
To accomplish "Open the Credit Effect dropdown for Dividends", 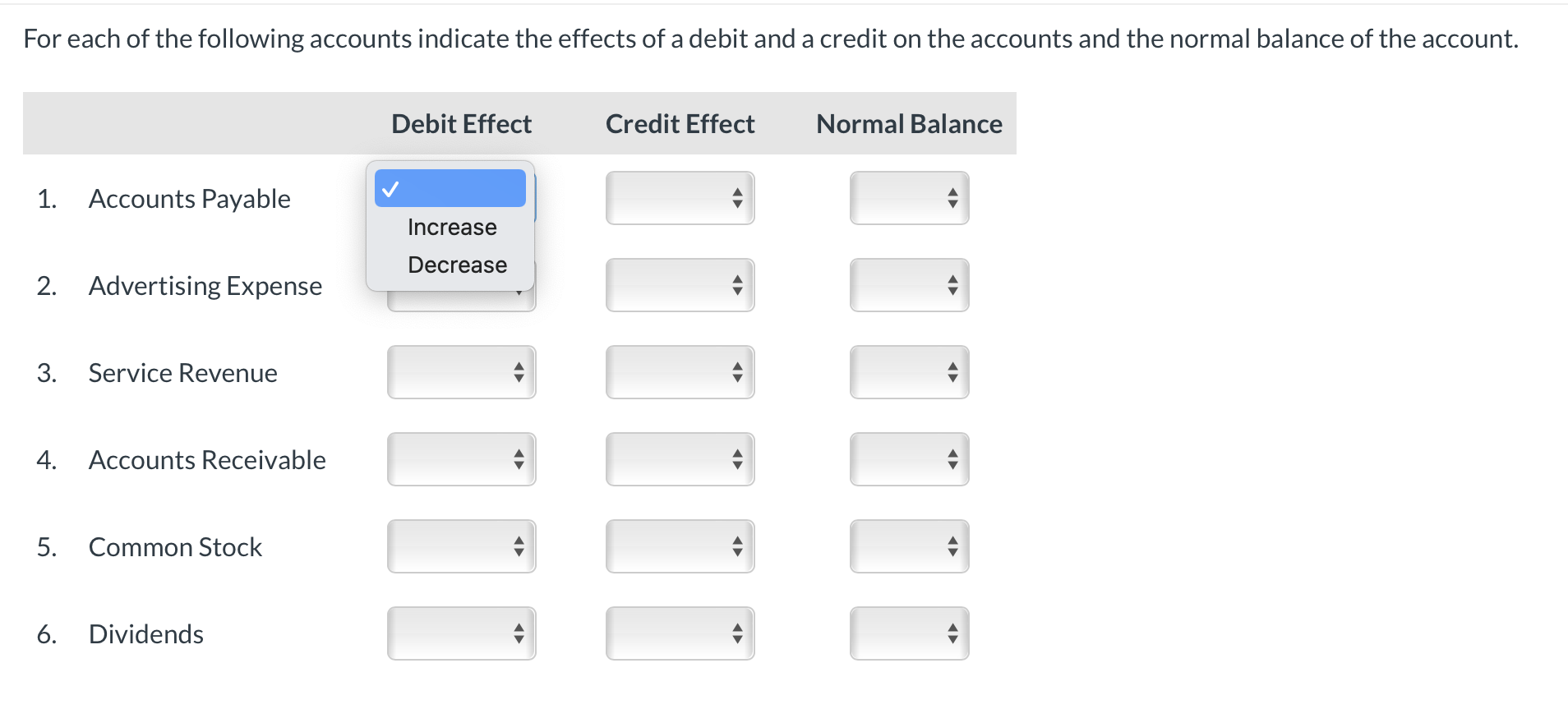I will pyautogui.click(x=679, y=633).
